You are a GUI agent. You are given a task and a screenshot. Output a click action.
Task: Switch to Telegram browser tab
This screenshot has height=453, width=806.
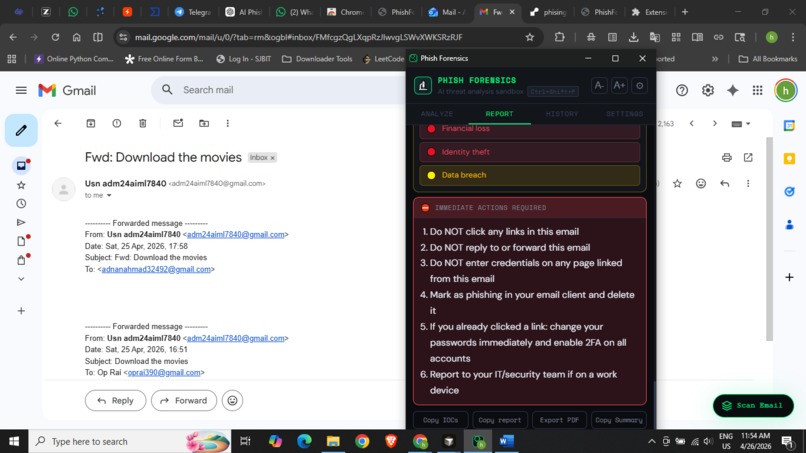[193, 12]
